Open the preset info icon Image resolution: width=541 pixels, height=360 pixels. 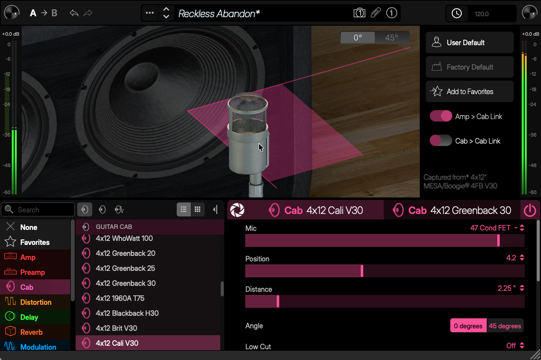pyautogui.click(x=391, y=13)
